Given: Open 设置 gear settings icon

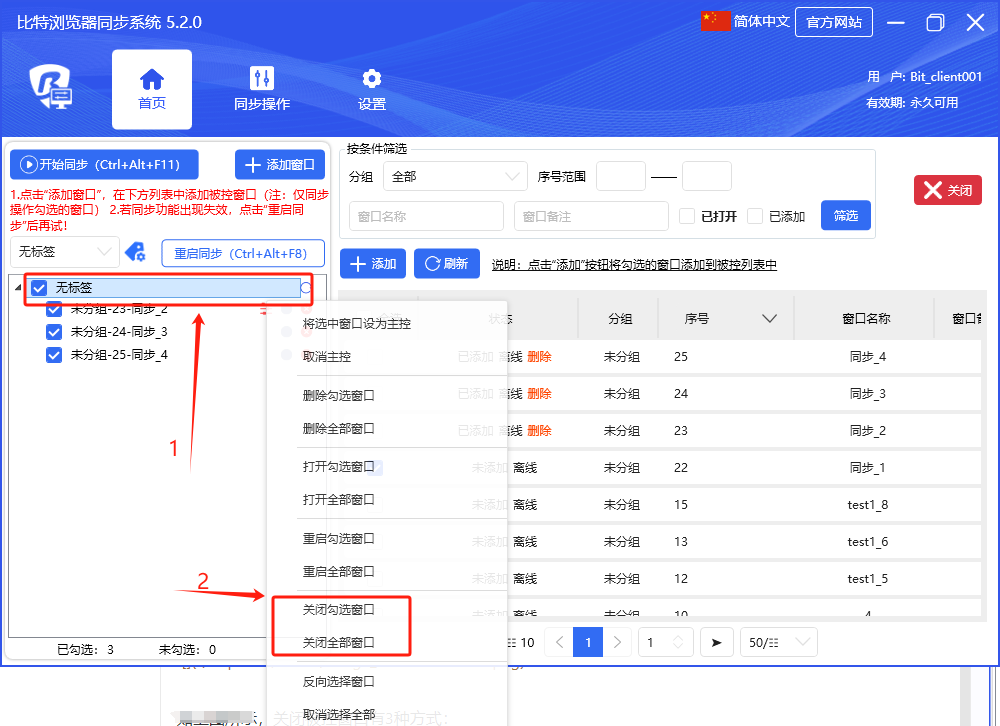Looking at the screenshot, I should coord(372,80).
